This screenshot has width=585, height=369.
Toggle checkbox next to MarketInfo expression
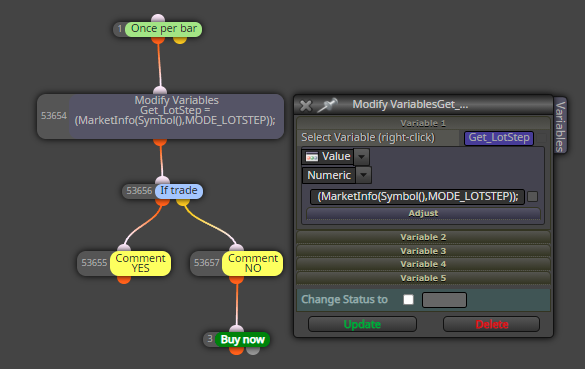click(533, 197)
